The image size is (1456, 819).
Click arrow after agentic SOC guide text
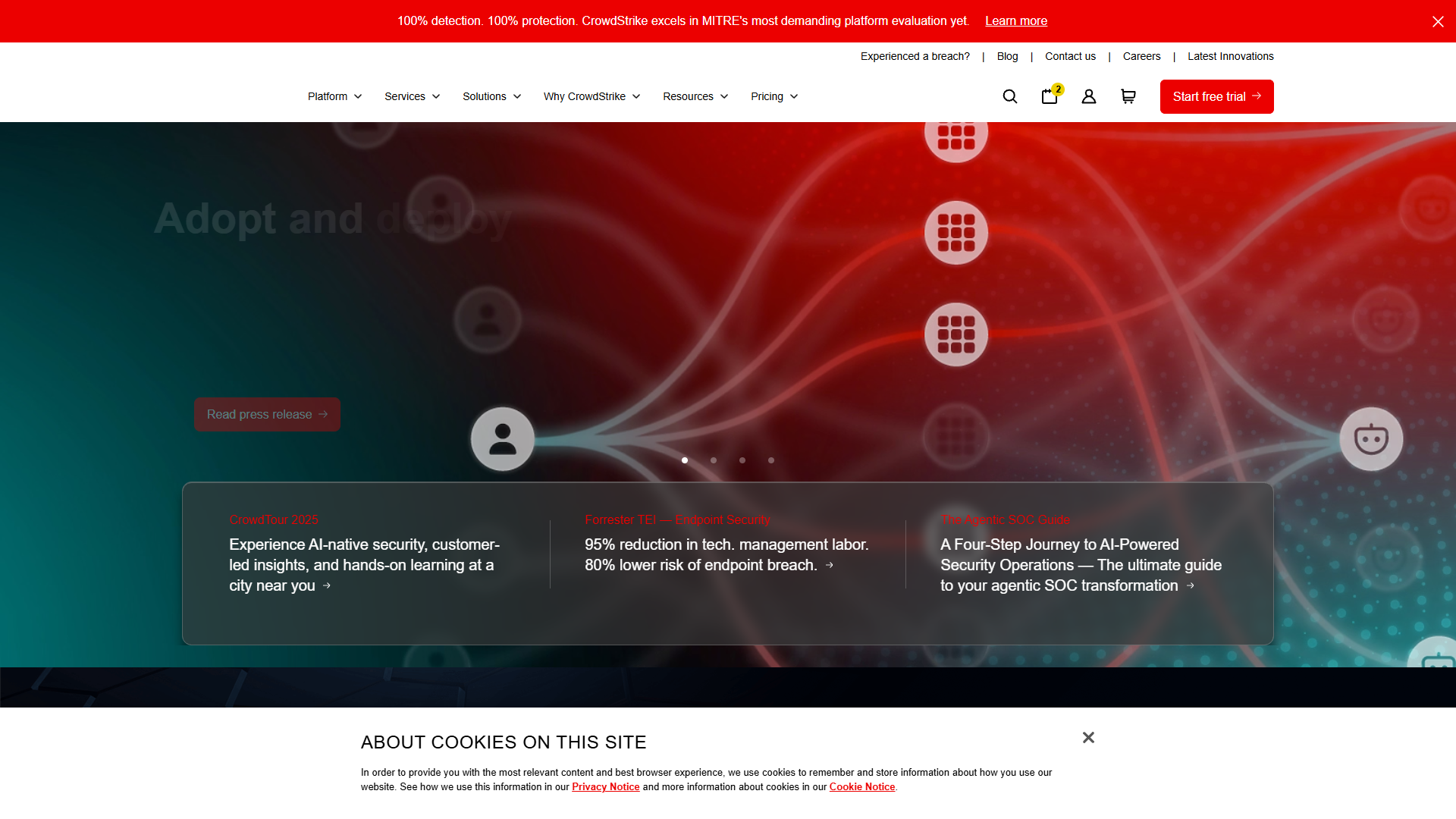click(x=1191, y=585)
